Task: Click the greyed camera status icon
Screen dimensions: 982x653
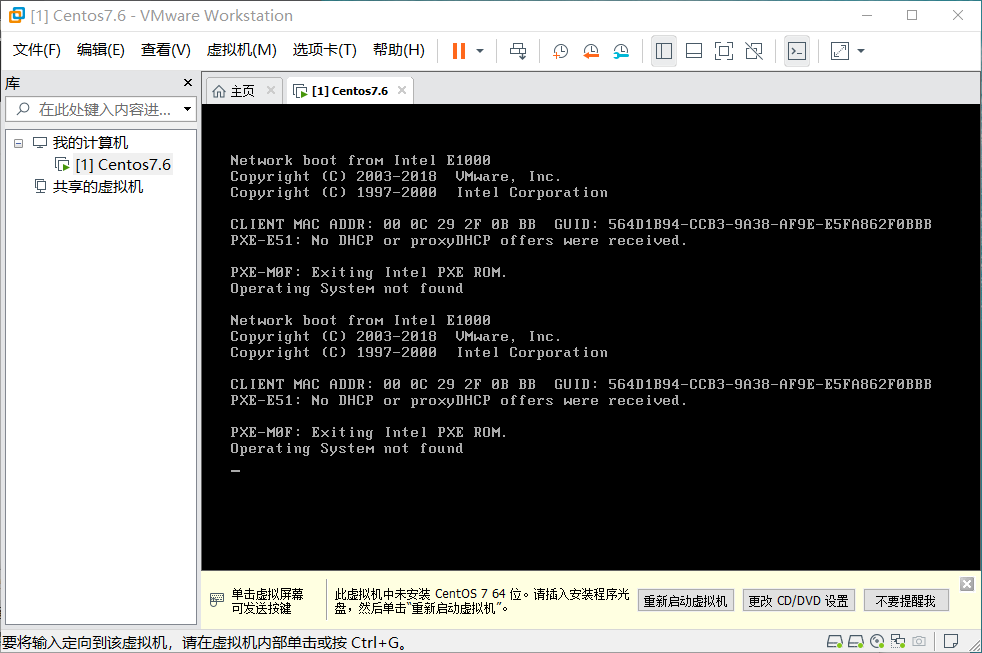Action: point(919,641)
